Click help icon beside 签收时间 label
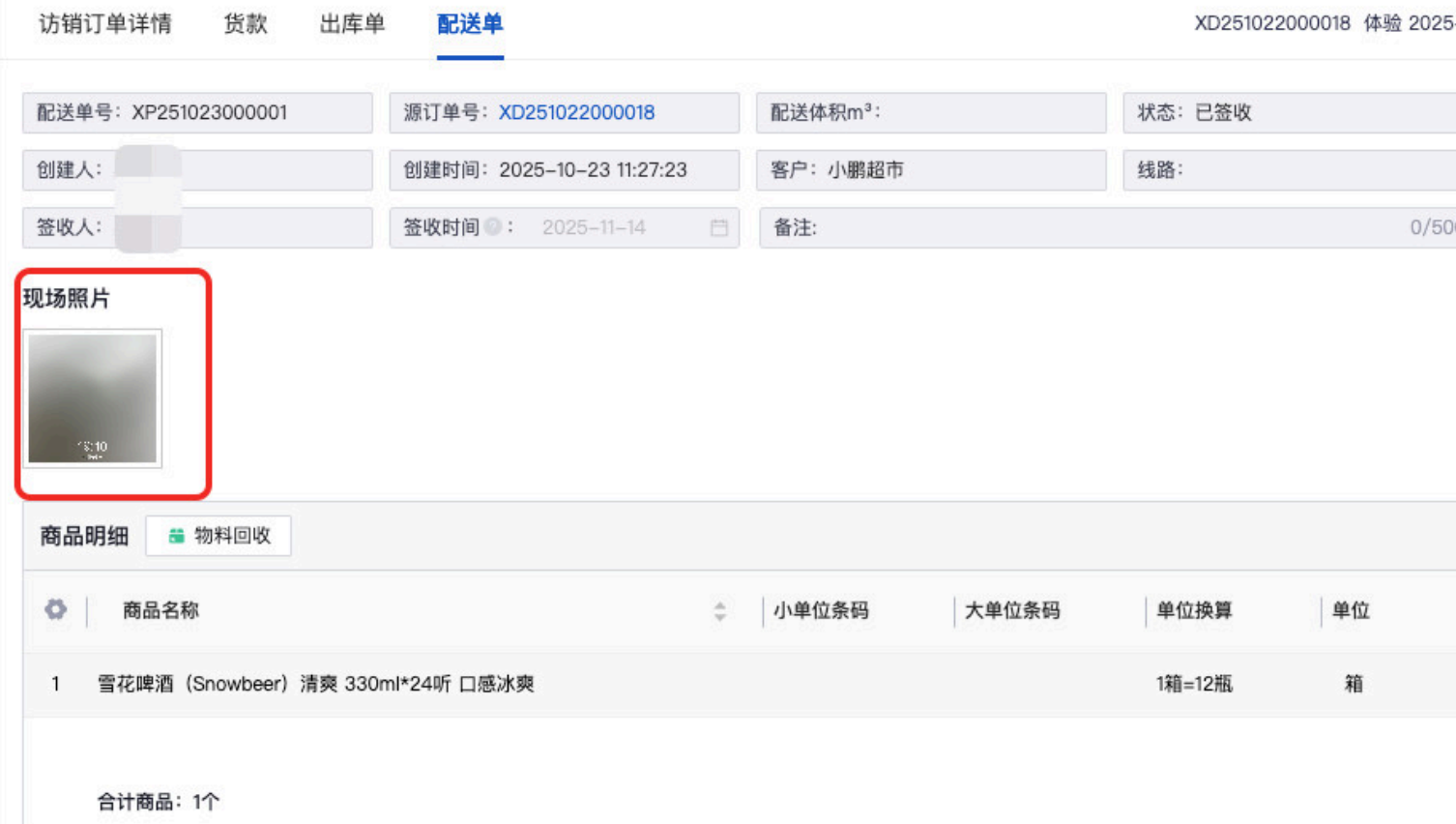 coord(493,227)
